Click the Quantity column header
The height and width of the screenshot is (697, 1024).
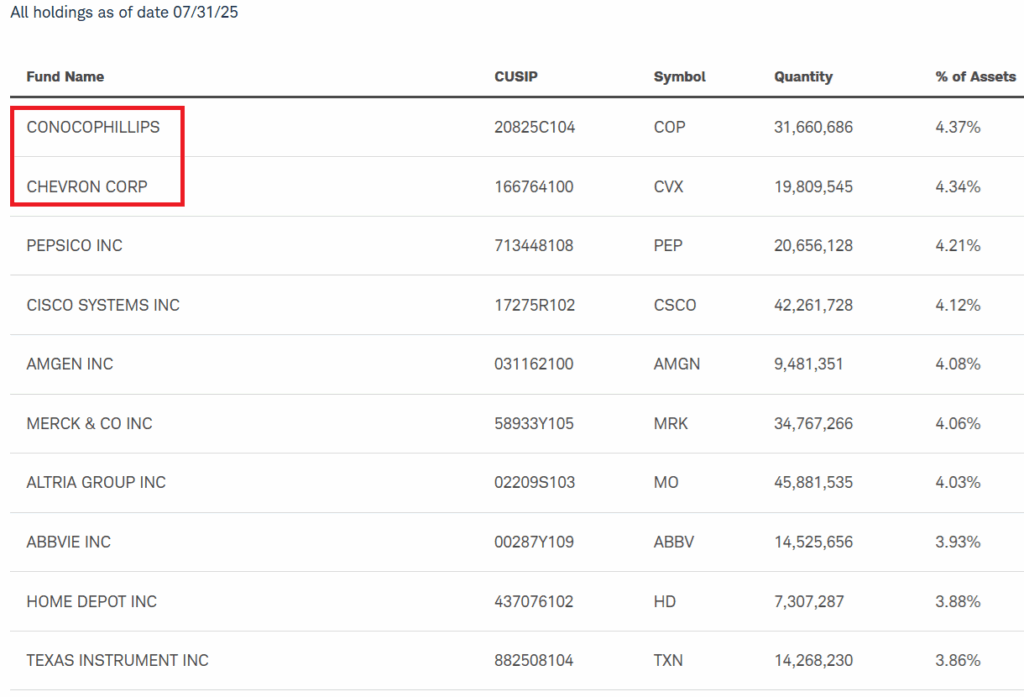coord(803,76)
